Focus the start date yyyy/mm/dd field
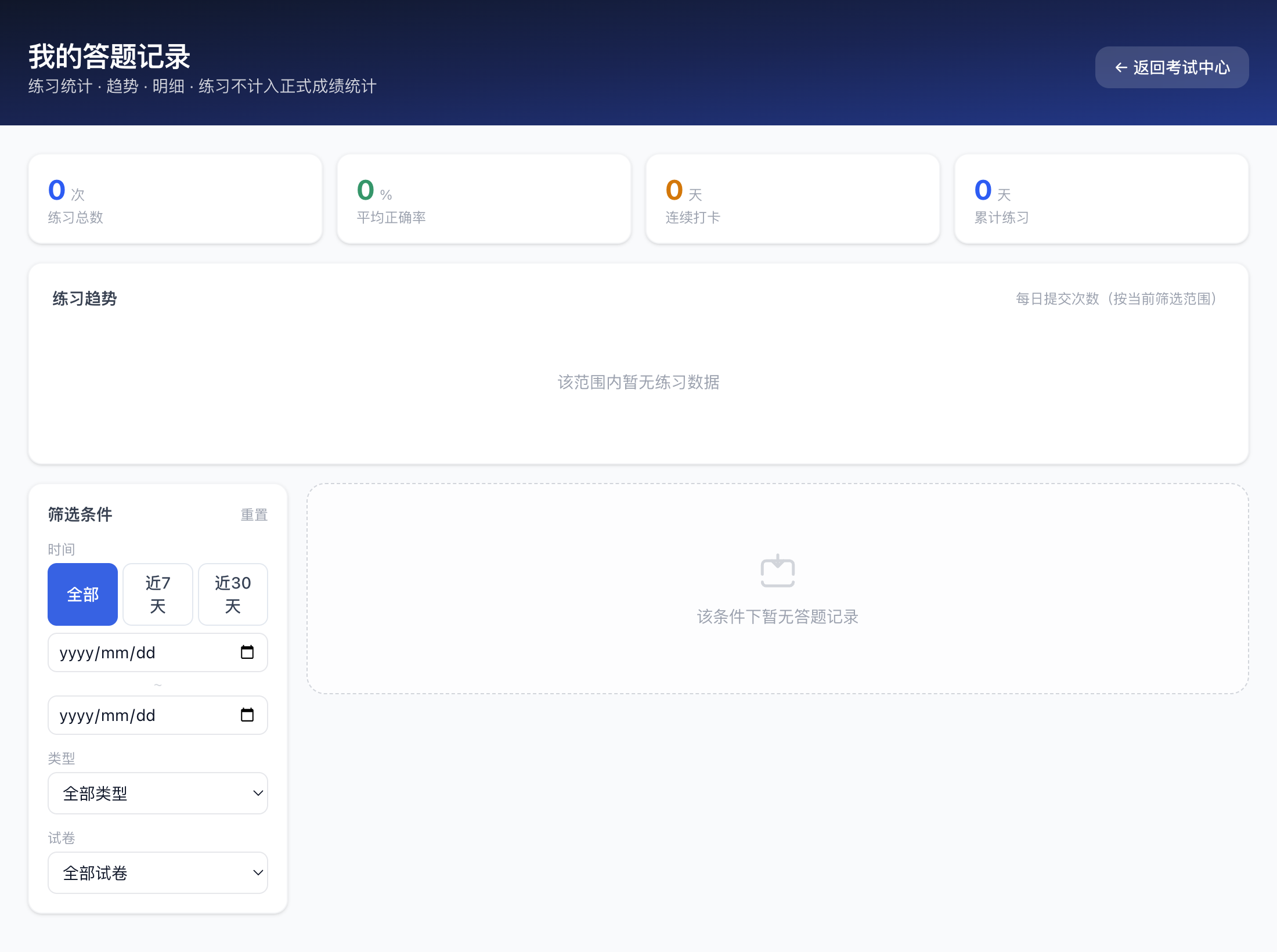 click(158, 652)
